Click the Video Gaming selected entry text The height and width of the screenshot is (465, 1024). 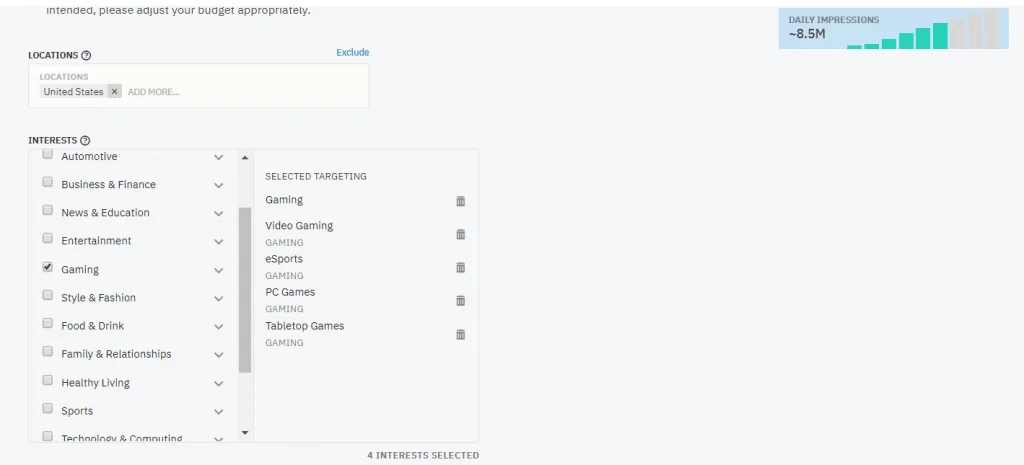(x=299, y=225)
